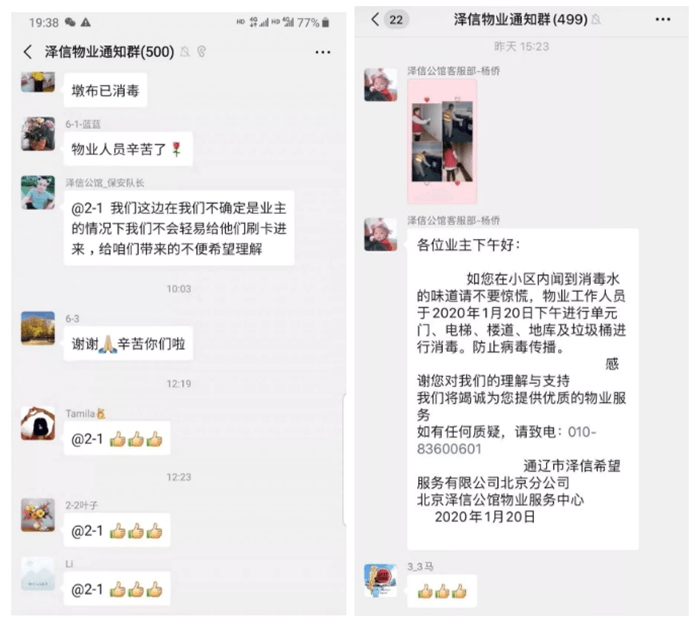
Task: Open the Li user avatar
Action: coord(38,574)
